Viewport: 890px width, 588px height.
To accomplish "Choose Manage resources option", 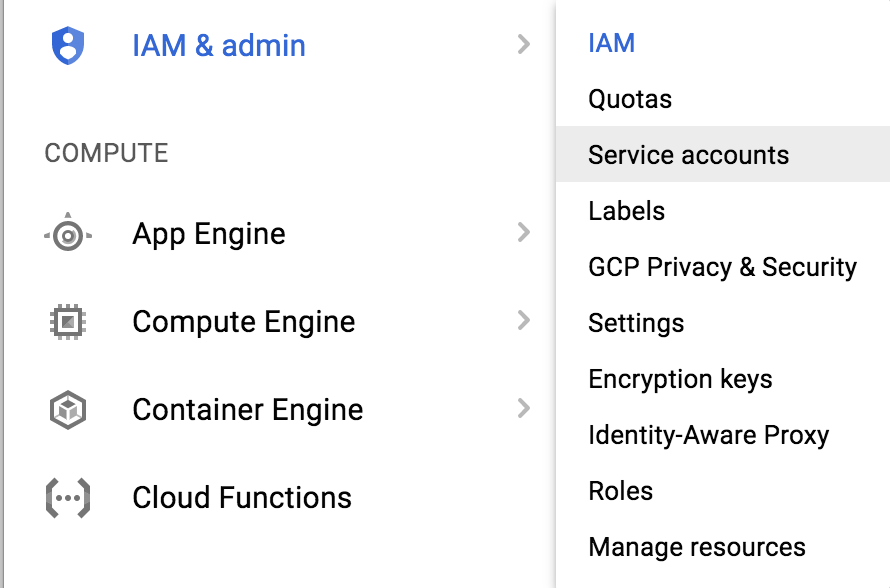I will click(x=697, y=548).
